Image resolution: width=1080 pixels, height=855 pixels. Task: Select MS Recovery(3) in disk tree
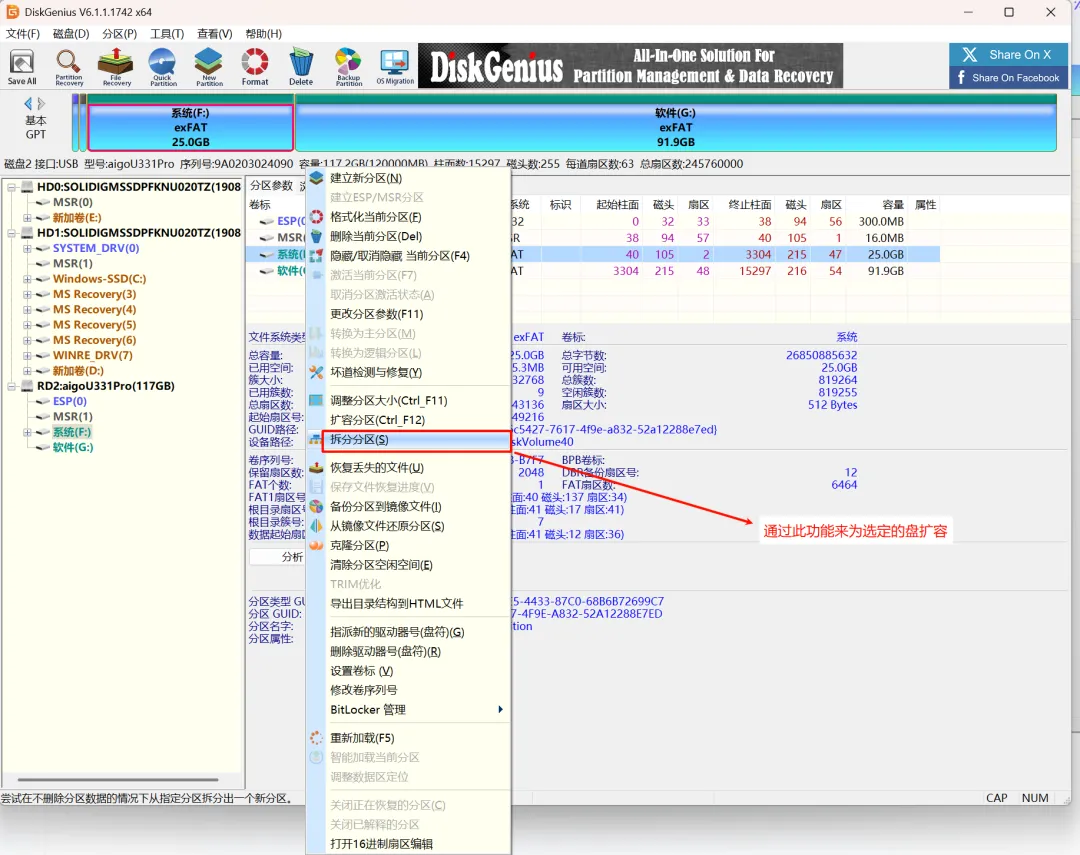tap(94, 294)
